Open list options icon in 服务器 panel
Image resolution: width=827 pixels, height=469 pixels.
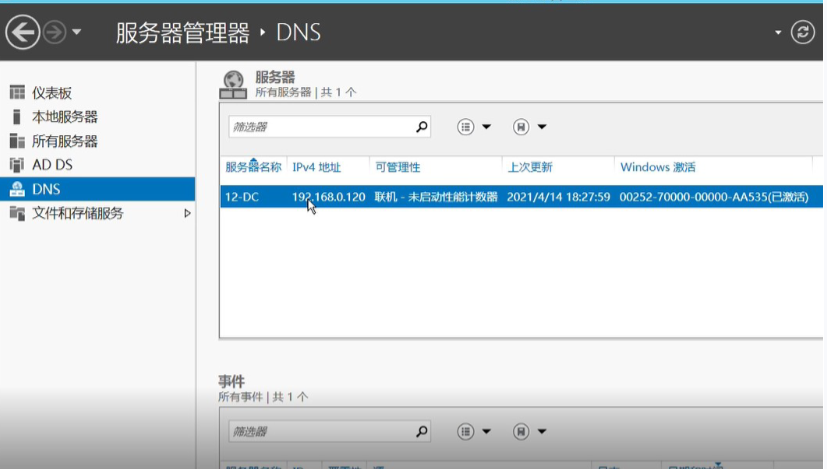[x=474, y=127]
